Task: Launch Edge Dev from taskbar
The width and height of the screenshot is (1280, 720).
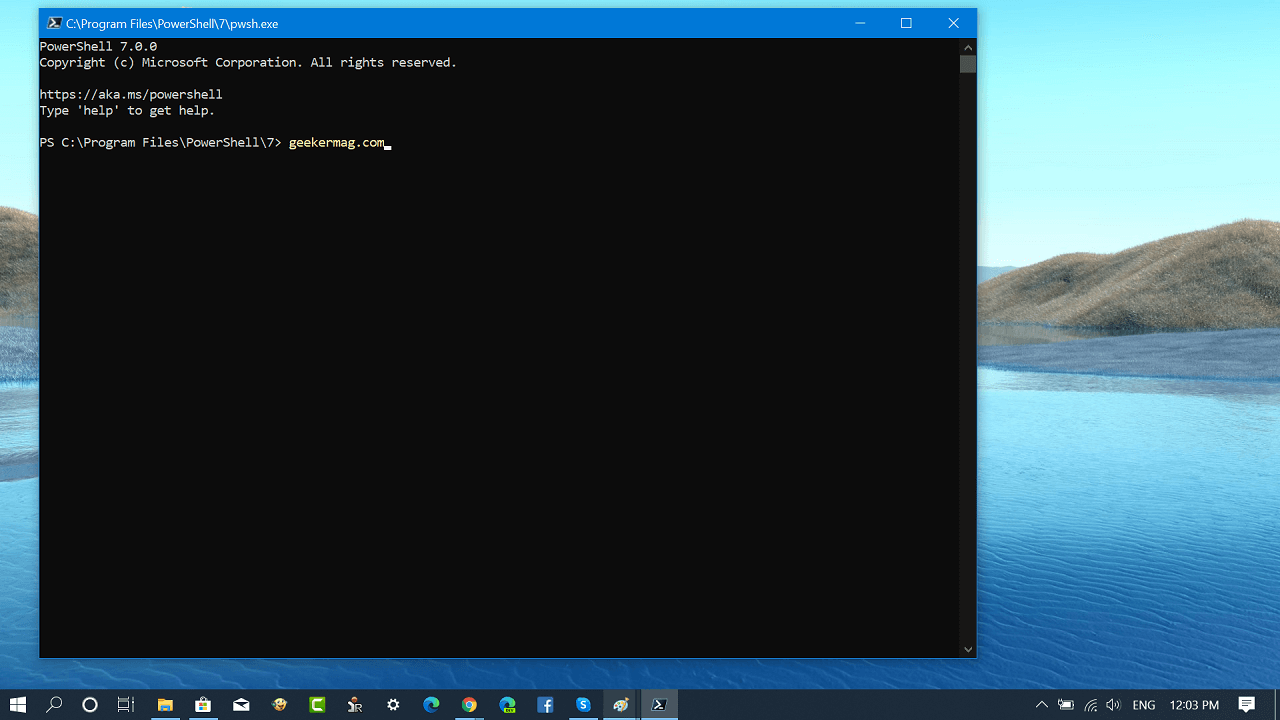Action: (507, 705)
